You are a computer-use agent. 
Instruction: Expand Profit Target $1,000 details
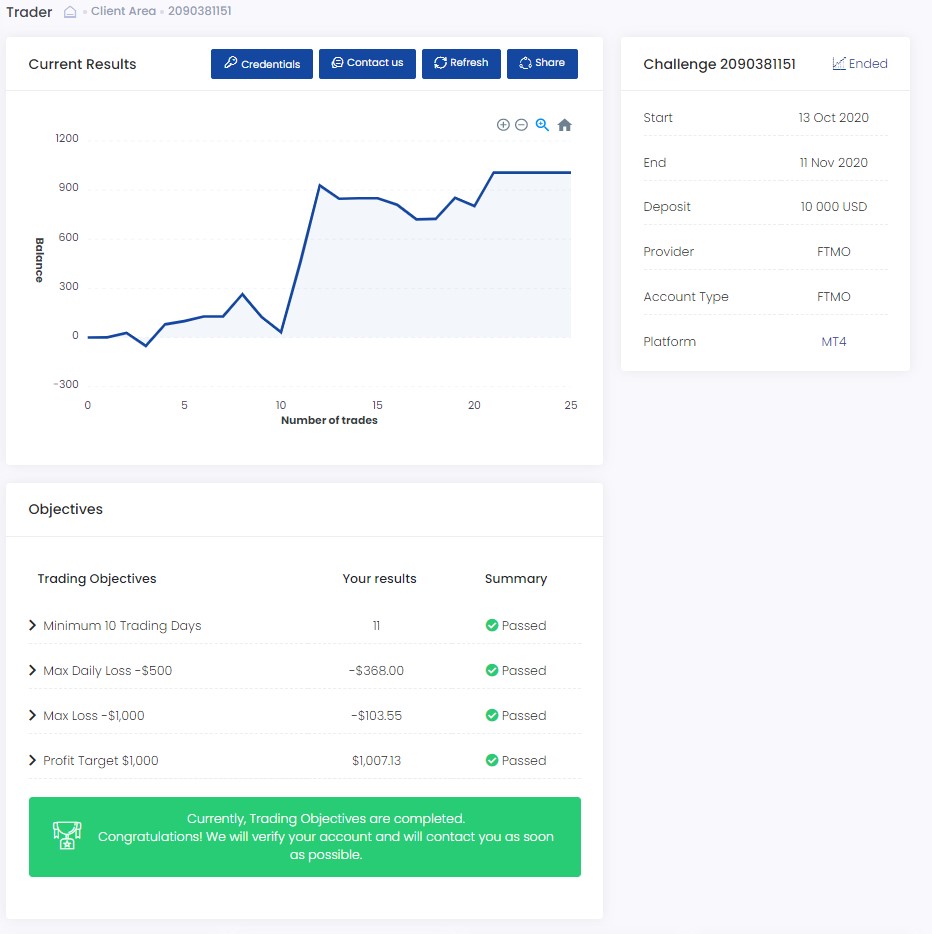[33, 761]
